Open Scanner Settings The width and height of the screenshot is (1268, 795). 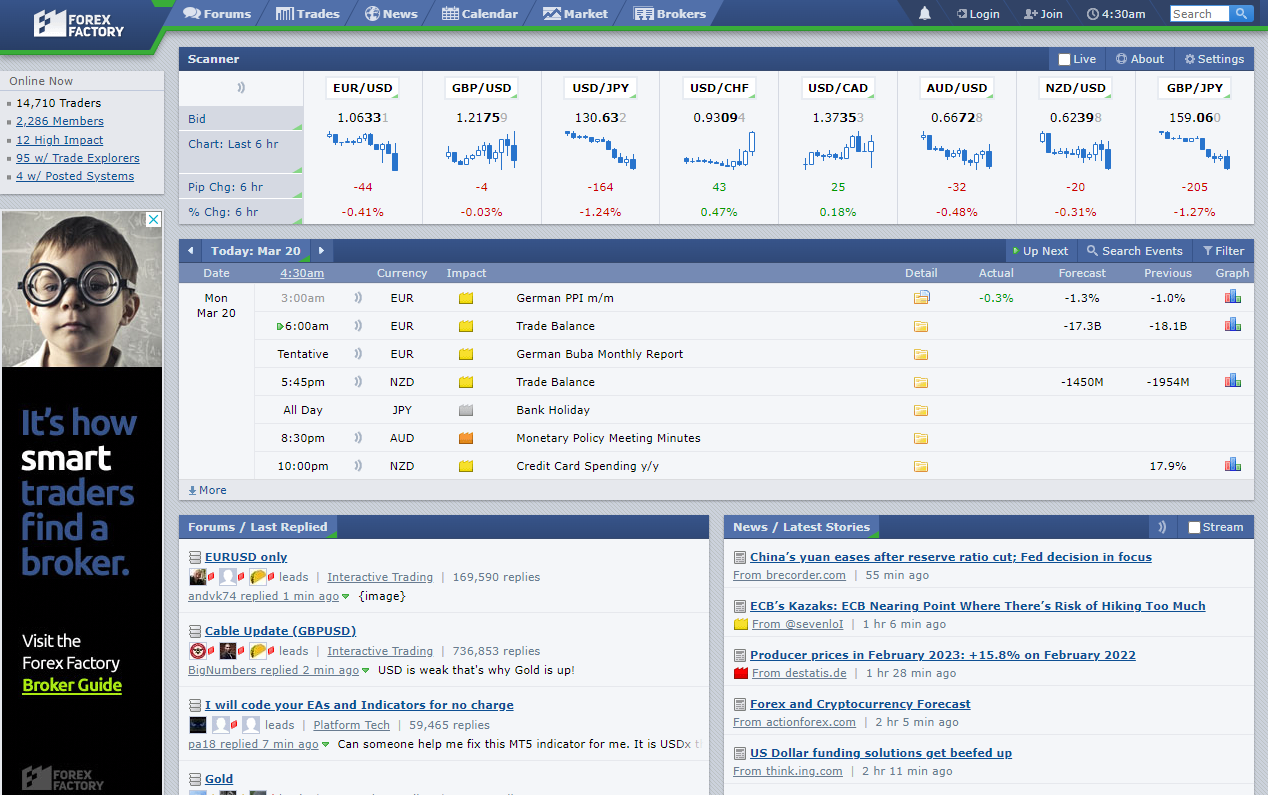tap(1214, 59)
